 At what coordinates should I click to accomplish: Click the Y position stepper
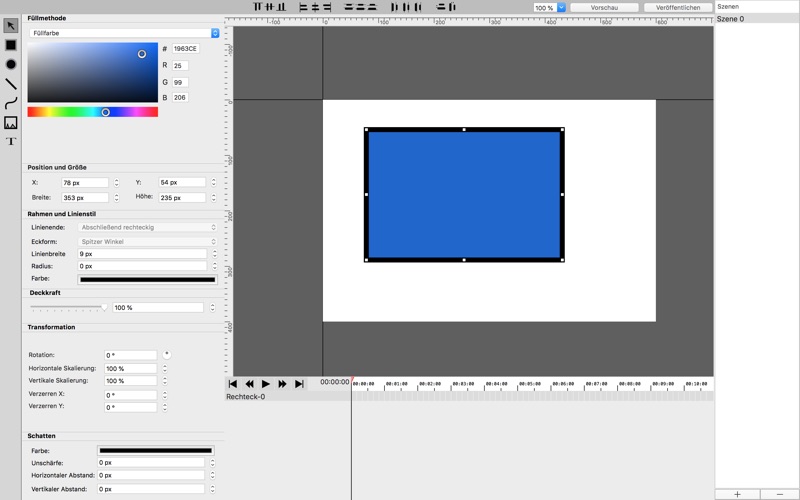click(213, 182)
